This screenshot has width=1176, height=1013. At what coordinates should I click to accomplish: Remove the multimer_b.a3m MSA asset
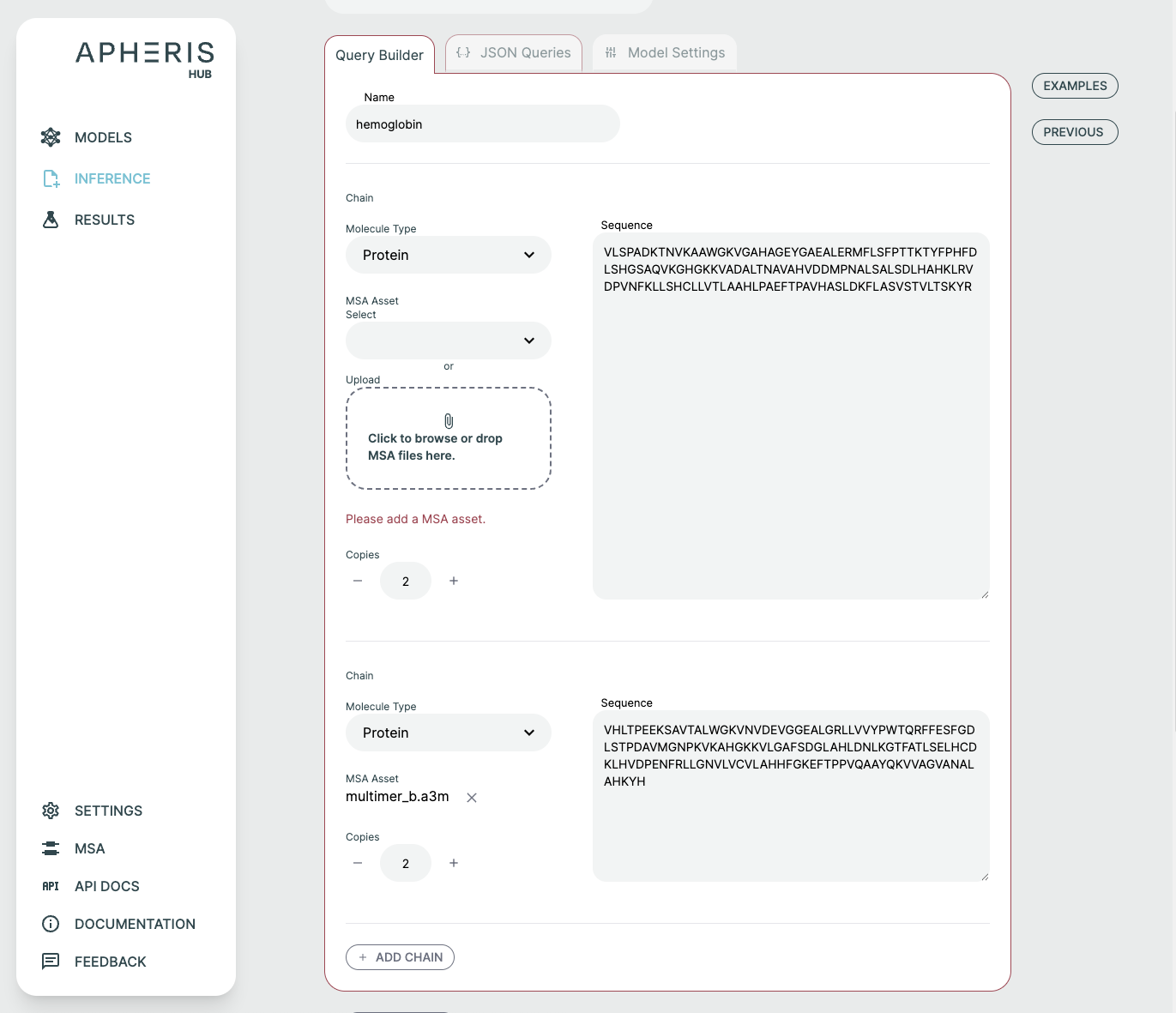point(472,798)
